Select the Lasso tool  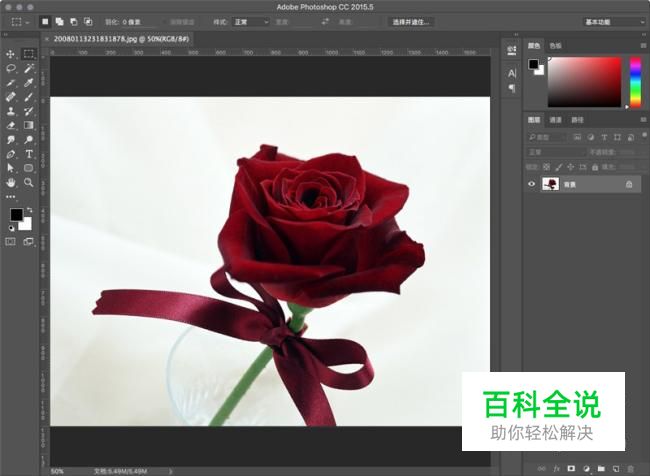tap(11, 68)
